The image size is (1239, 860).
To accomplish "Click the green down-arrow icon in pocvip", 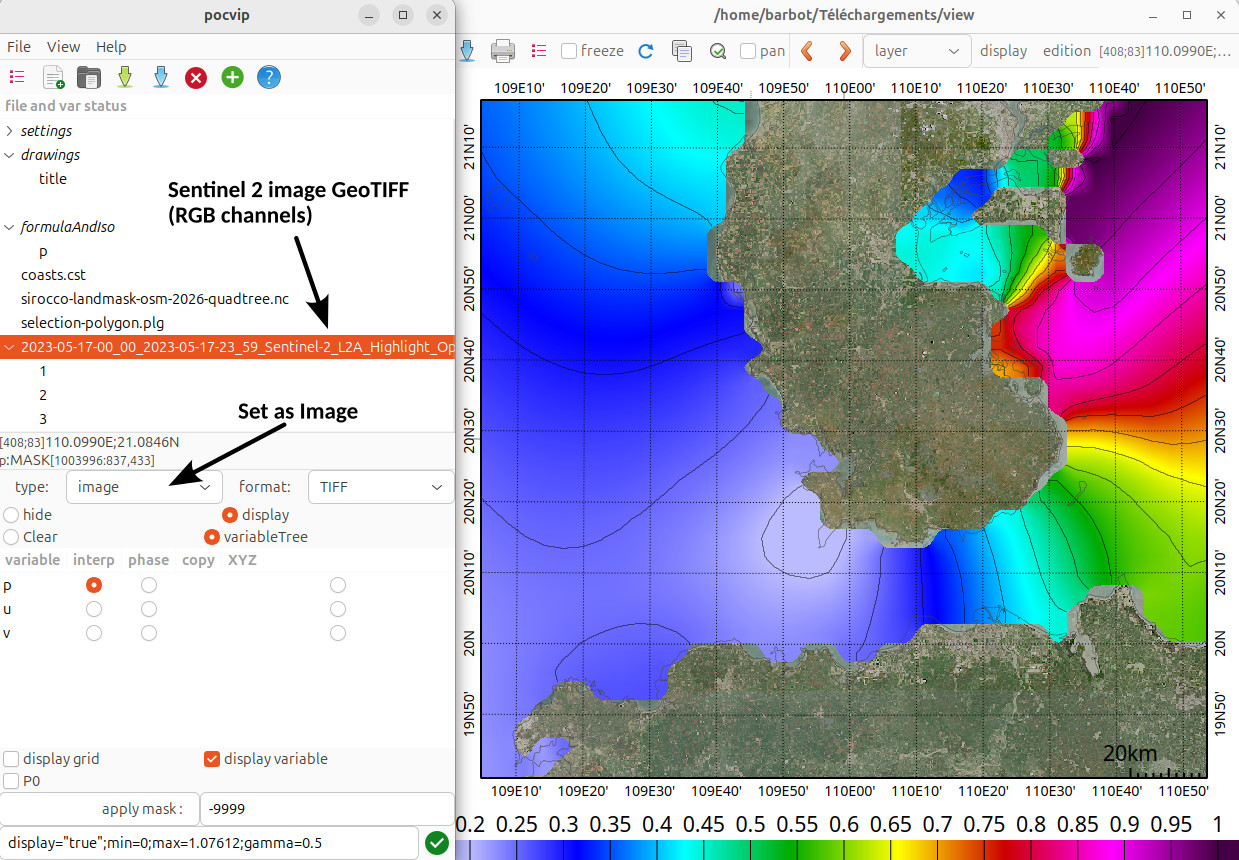I will (125, 77).
